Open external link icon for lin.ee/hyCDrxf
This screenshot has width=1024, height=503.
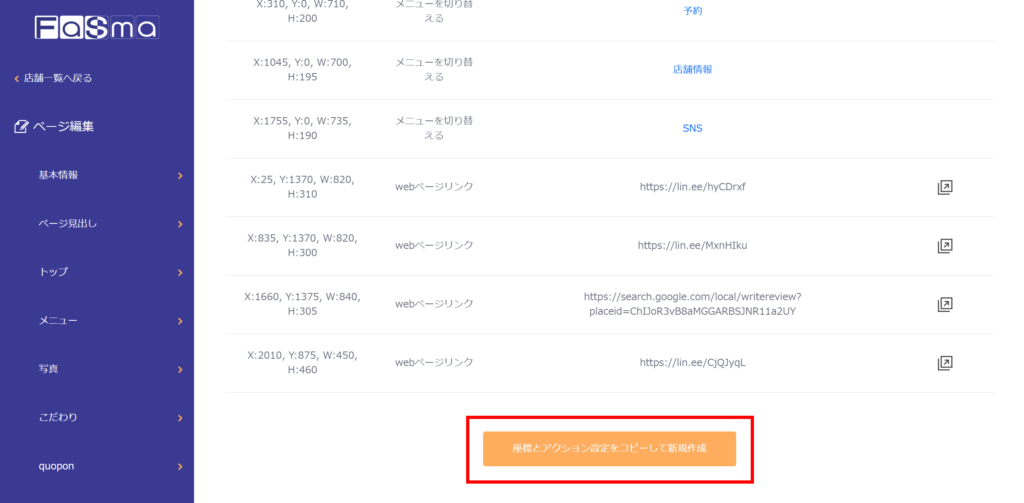(x=944, y=187)
